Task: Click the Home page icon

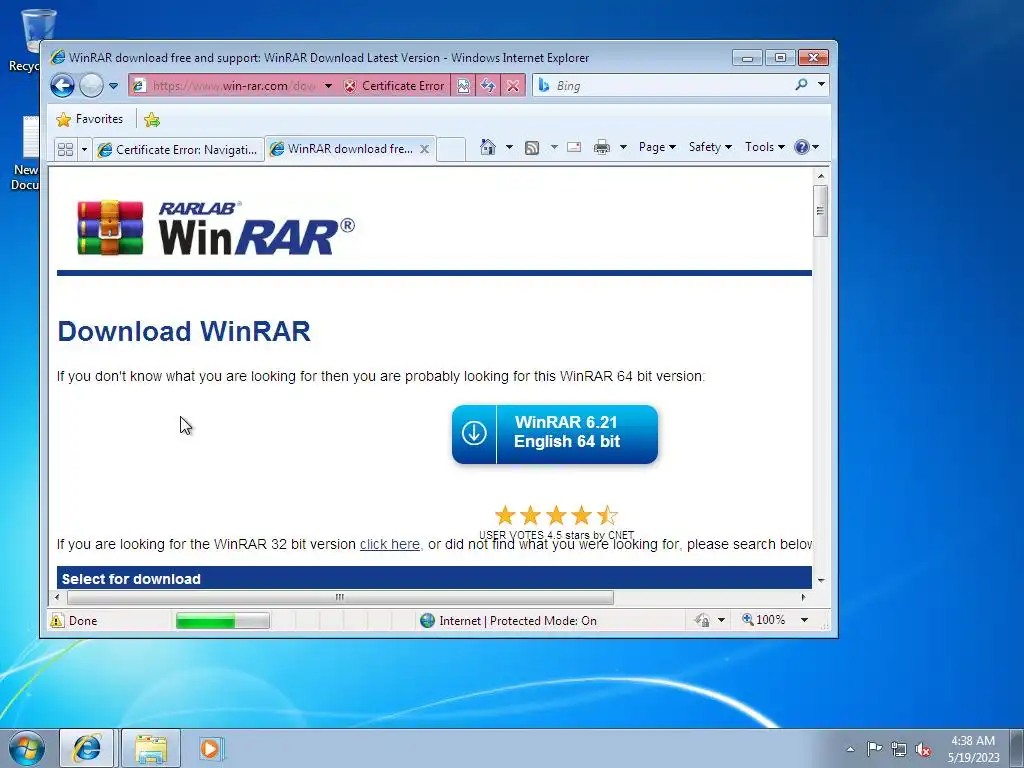Action: [x=488, y=147]
